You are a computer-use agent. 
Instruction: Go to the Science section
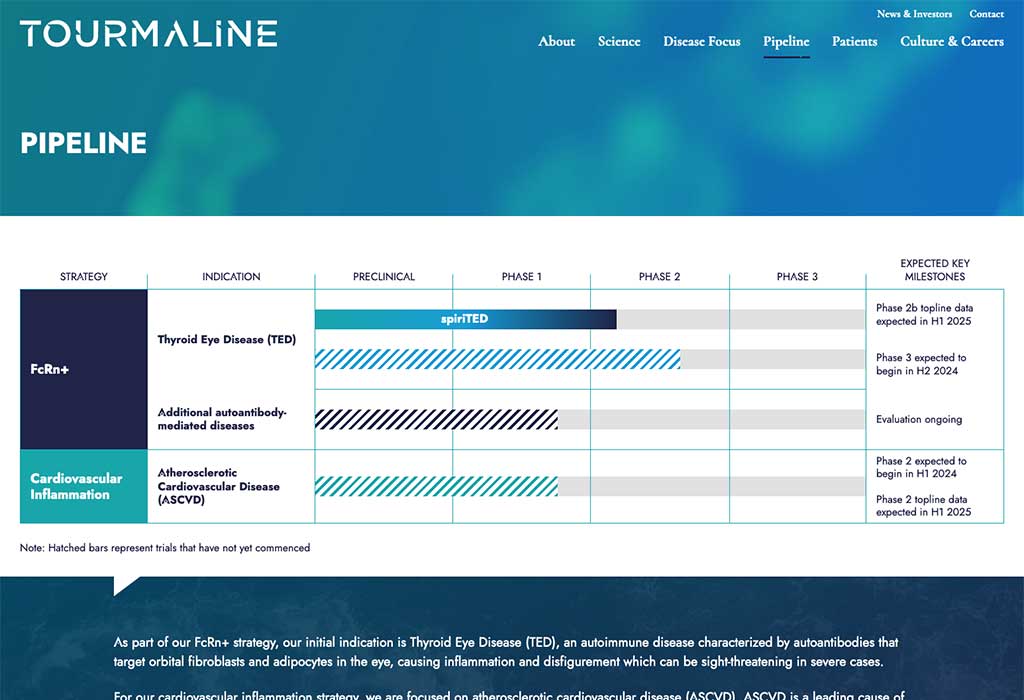619,42
